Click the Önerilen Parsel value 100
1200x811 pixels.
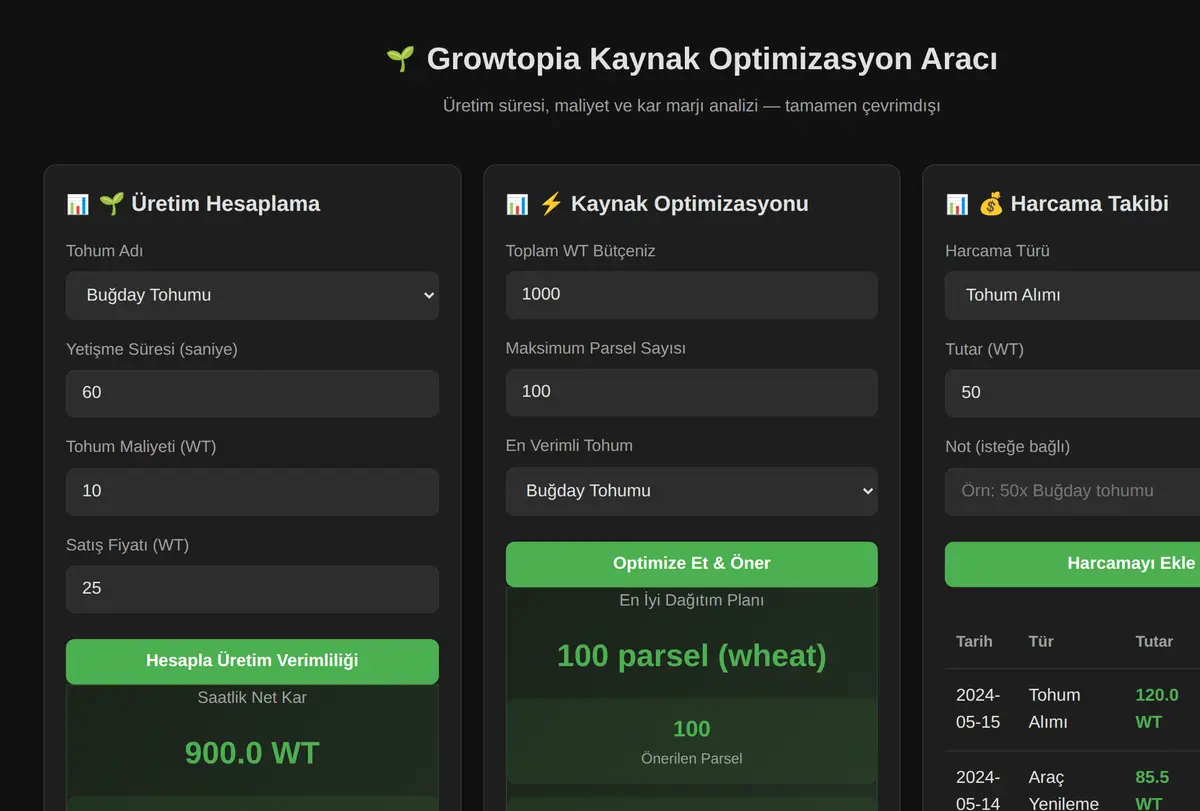click(692, 729)
